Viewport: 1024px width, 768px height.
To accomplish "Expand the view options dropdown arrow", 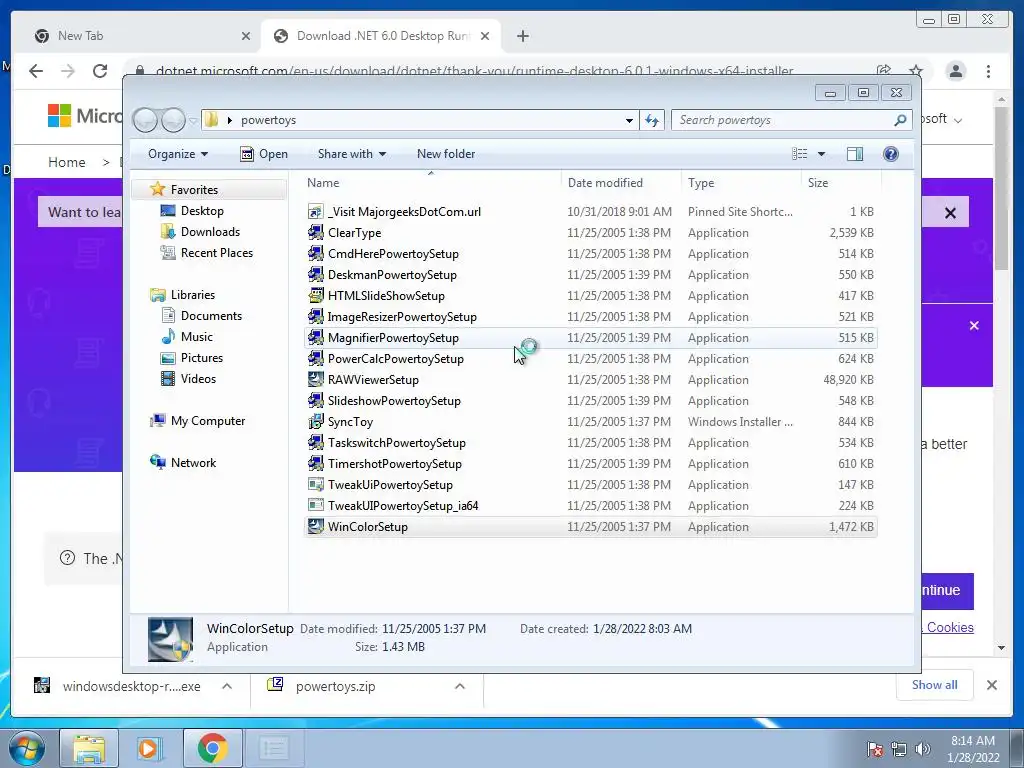I will pyautogui.click(x=822, y=153).
